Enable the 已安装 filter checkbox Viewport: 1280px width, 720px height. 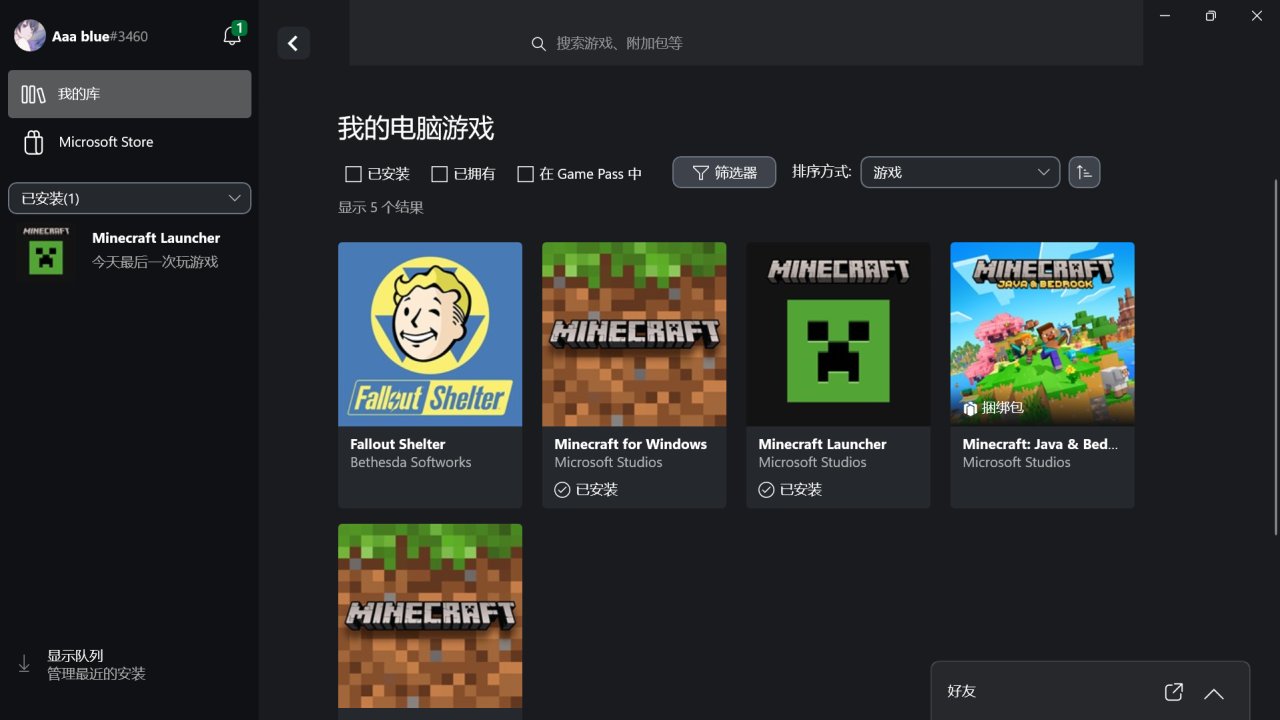click(x=353, y=174)
